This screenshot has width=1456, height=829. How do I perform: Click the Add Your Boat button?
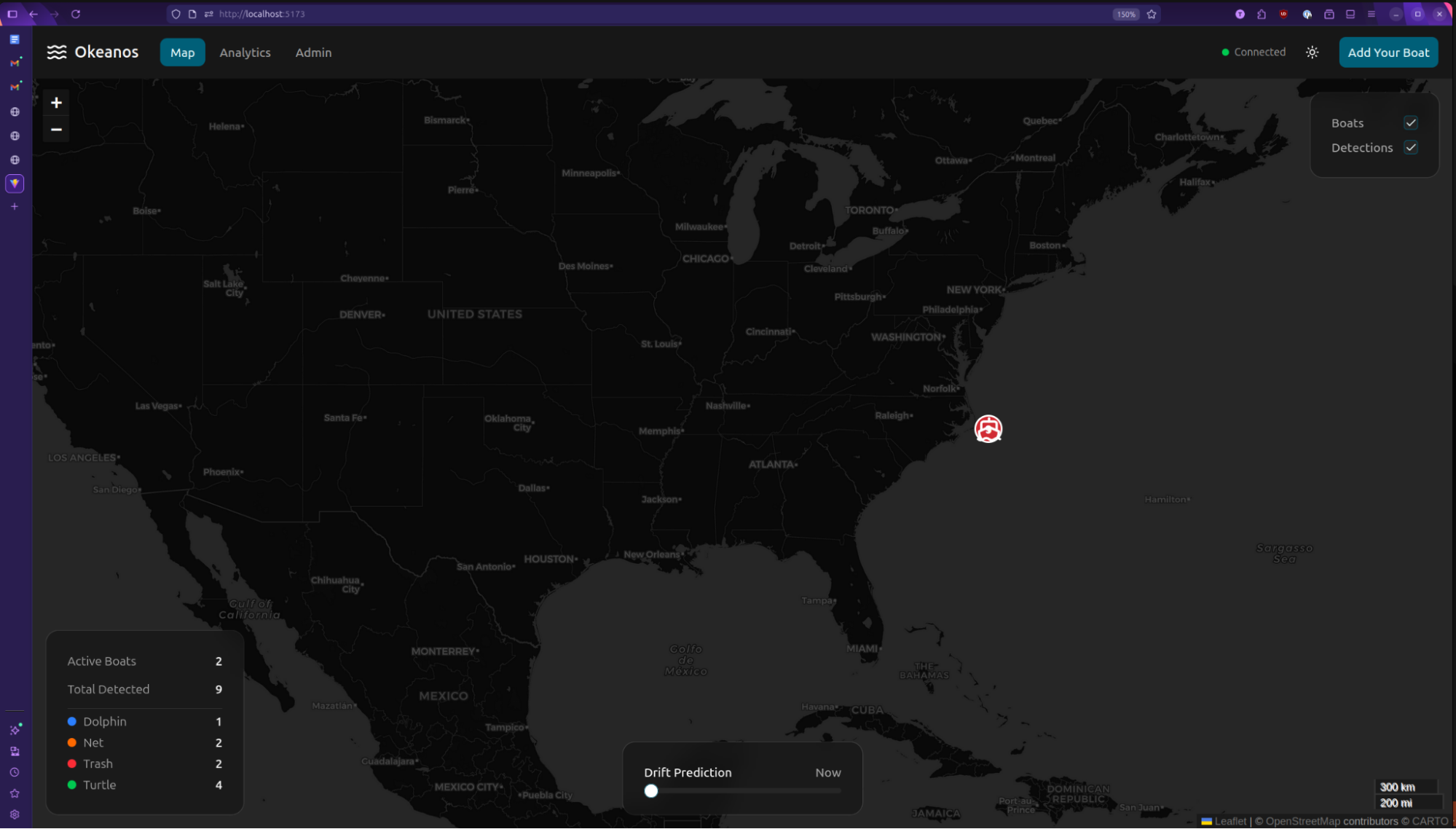click(x=1388, y=52)
